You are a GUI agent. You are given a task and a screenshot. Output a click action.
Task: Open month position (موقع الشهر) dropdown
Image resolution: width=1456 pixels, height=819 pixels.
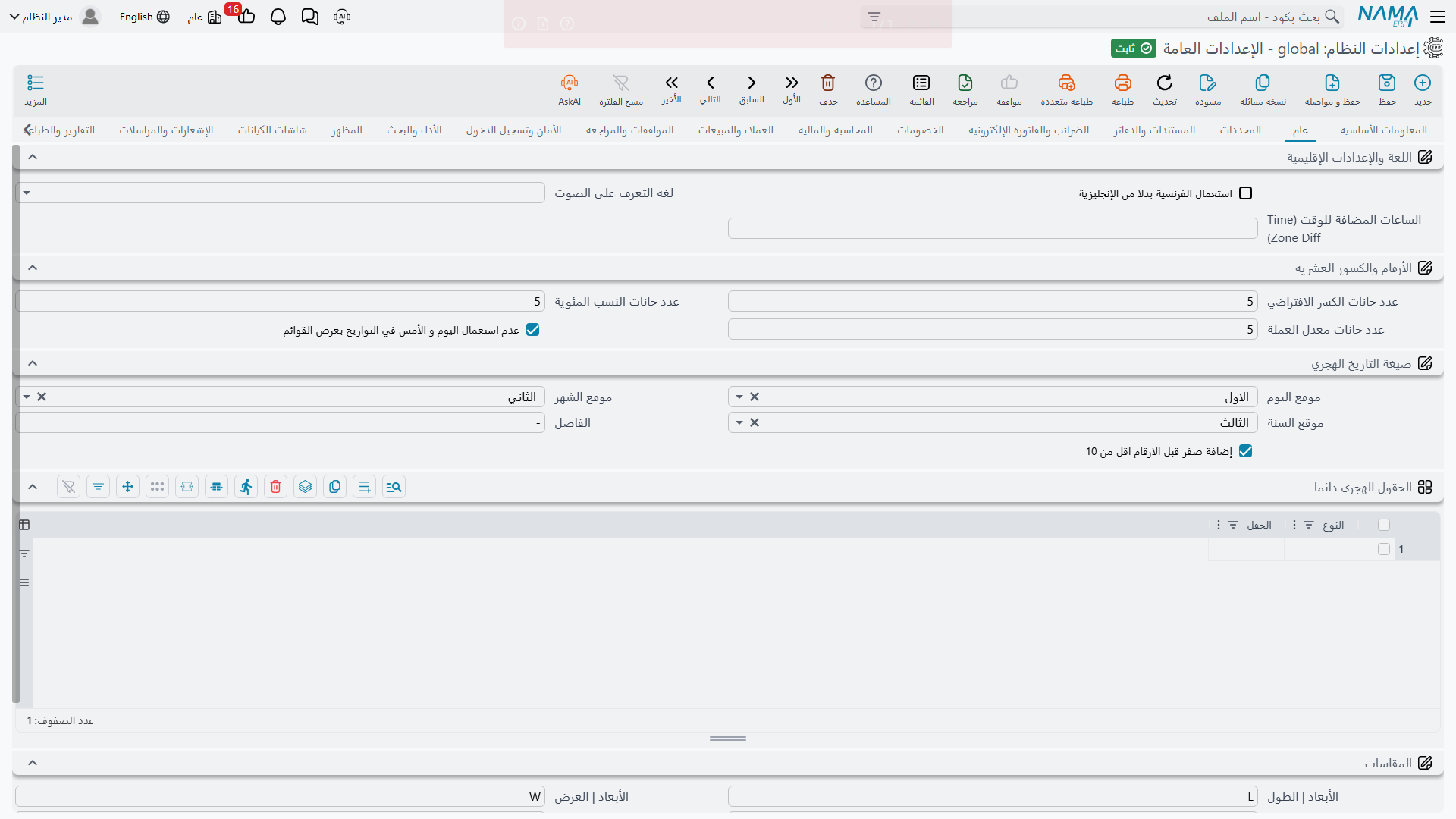point(27,397)
